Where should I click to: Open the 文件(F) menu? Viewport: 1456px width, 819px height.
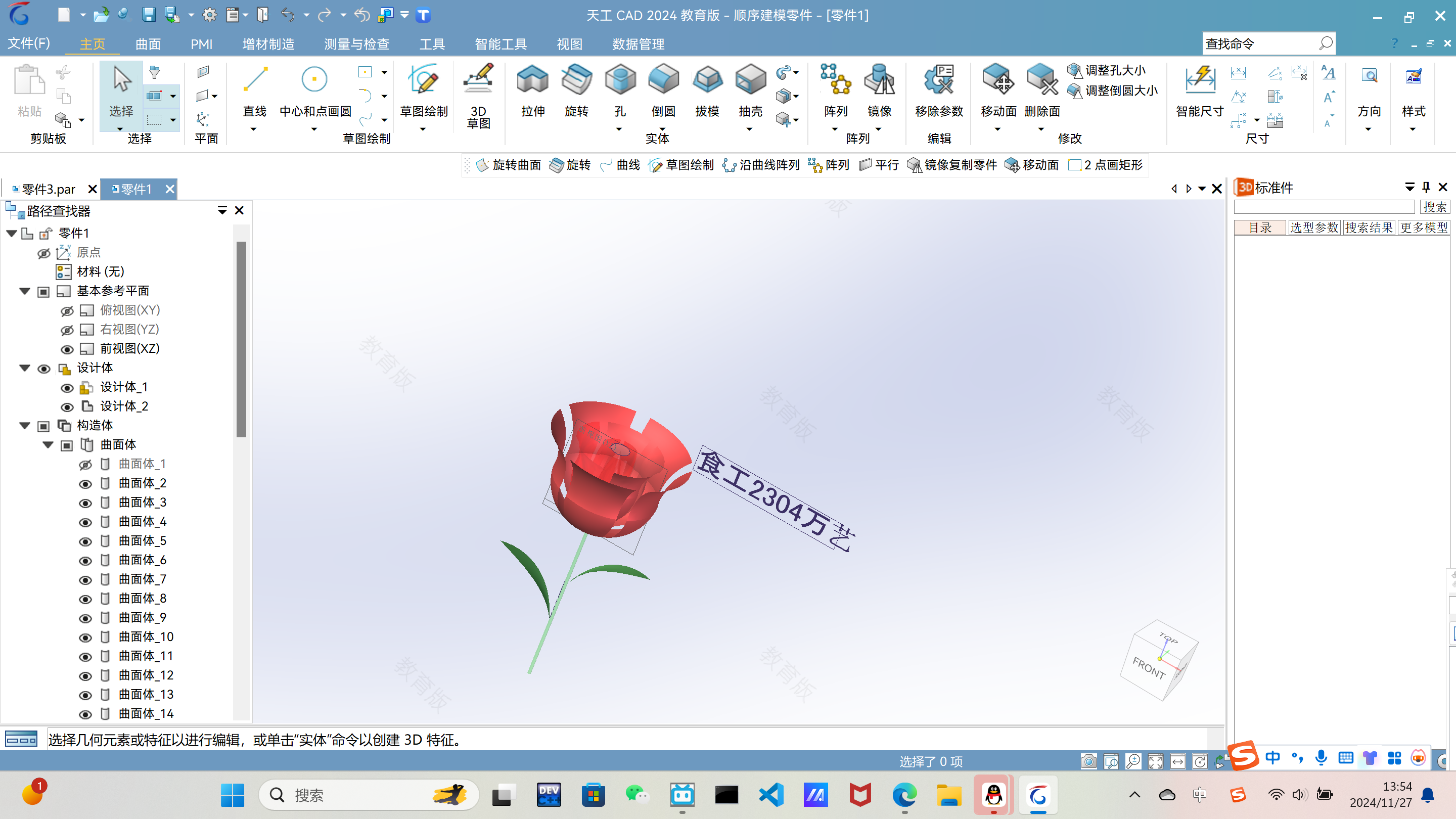[x=29, y=43]
